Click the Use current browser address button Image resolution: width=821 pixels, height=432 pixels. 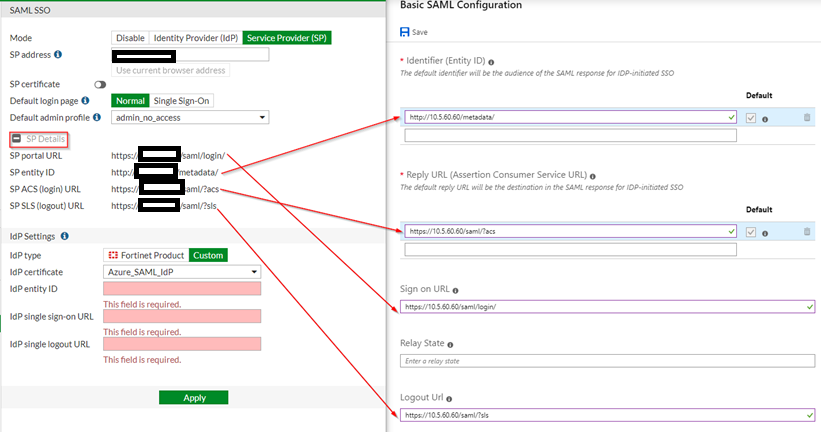(171, 70)
